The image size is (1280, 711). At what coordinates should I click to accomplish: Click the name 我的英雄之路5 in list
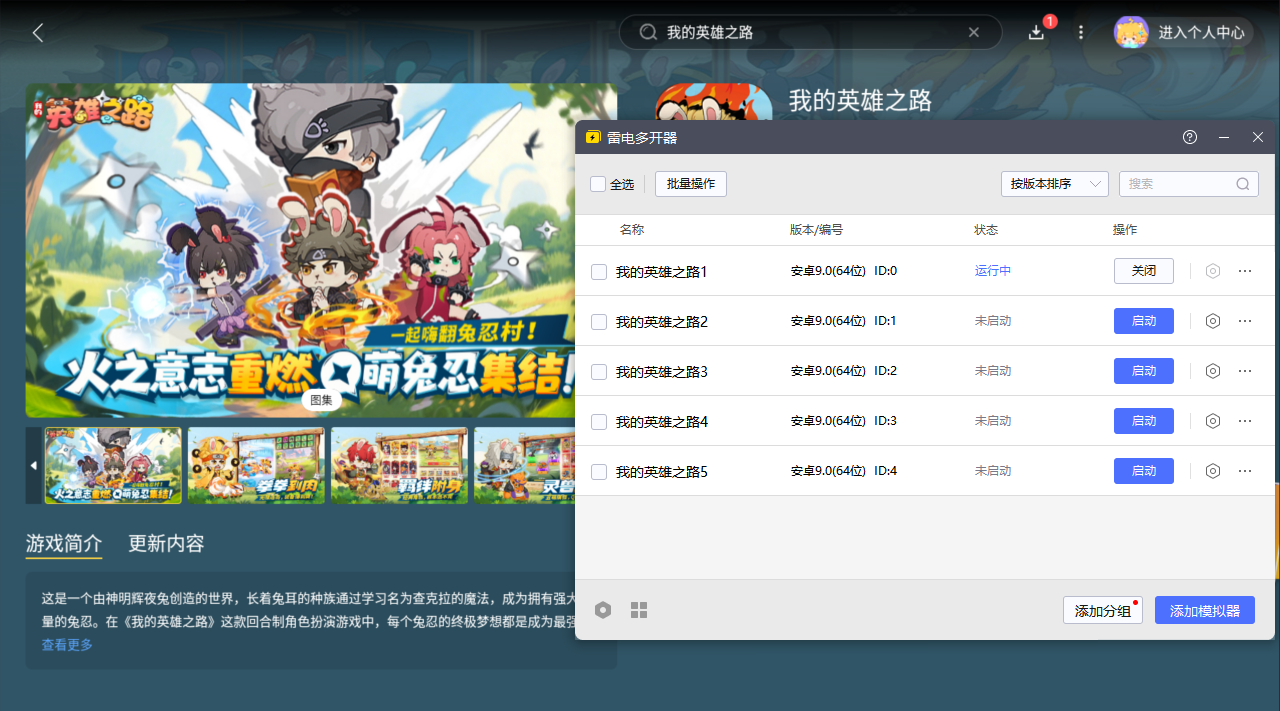coord(662,472)
